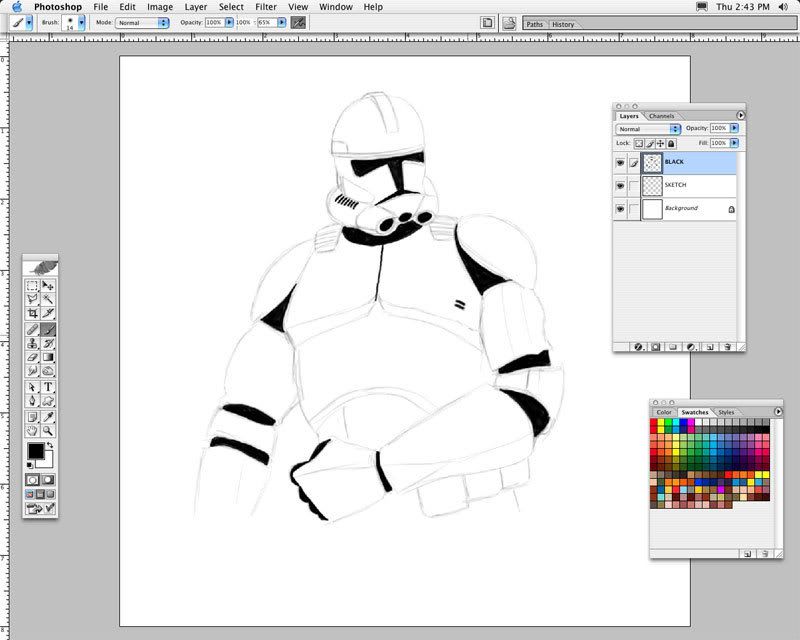Select the Path Selection arrow tool
Screen dimensions: 800x640
32,387
